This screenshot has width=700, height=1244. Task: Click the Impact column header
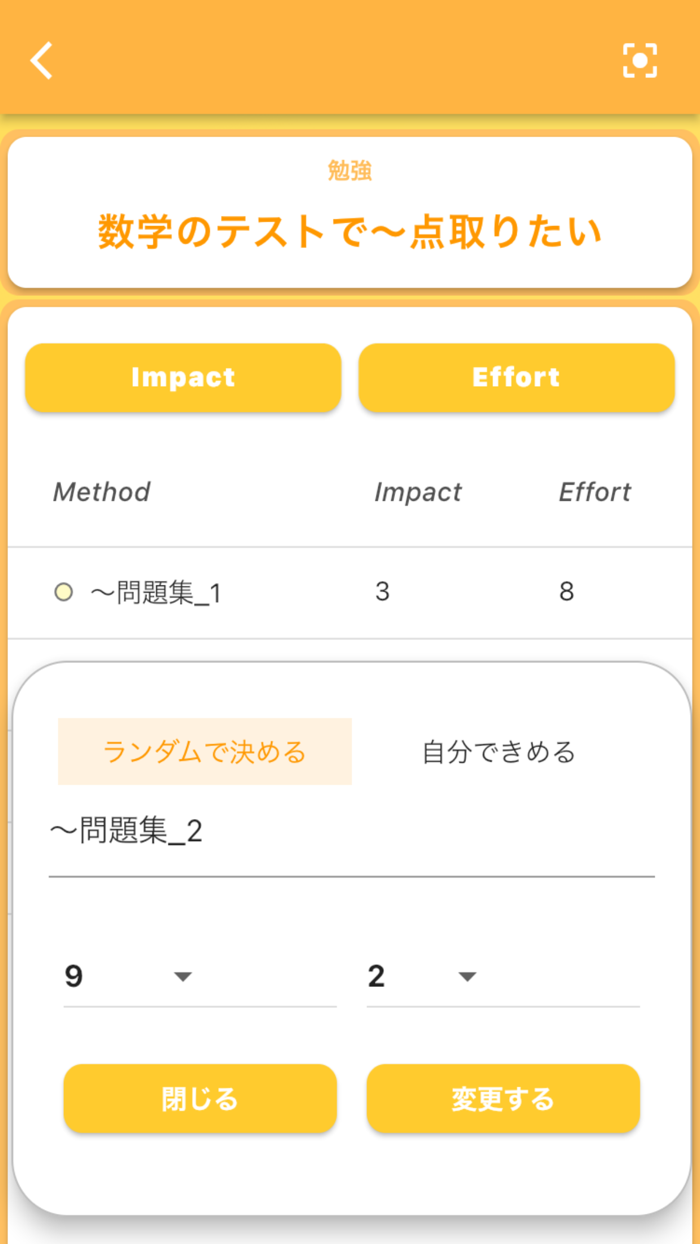tap(418, 492)
